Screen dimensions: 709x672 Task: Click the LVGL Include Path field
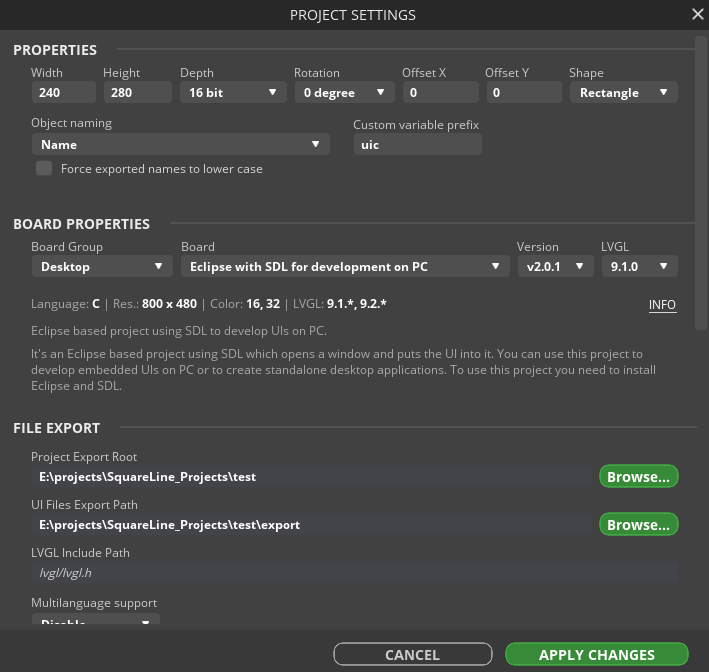tap(355, 573)
